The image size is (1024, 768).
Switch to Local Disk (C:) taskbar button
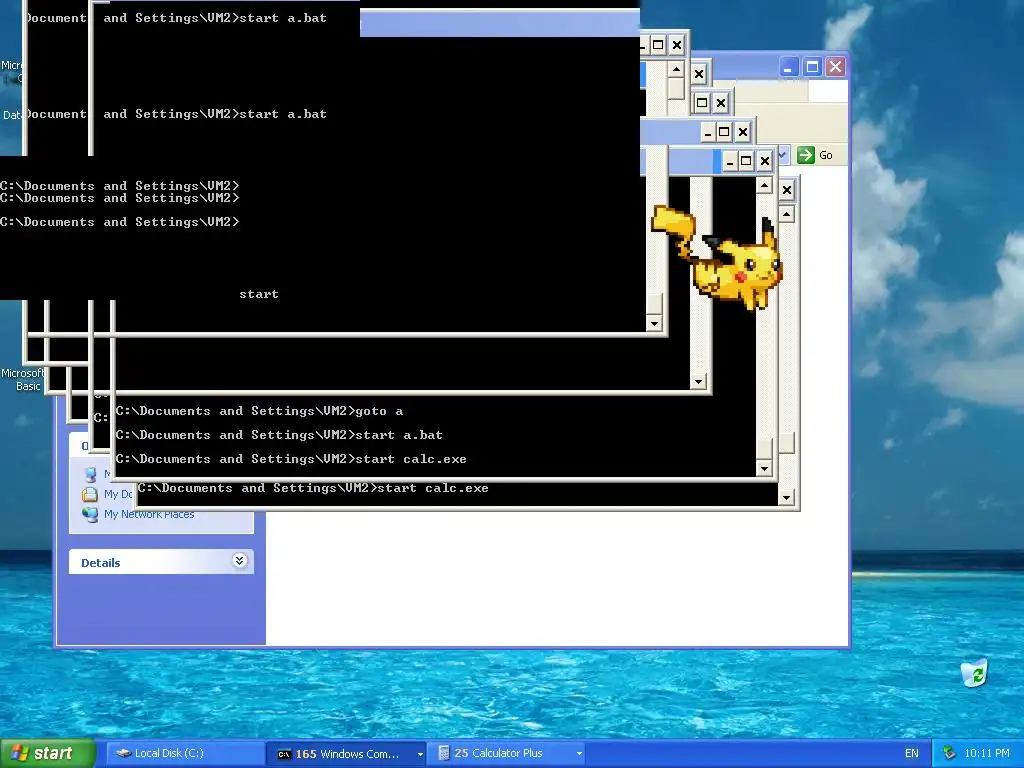pos(185,754)
